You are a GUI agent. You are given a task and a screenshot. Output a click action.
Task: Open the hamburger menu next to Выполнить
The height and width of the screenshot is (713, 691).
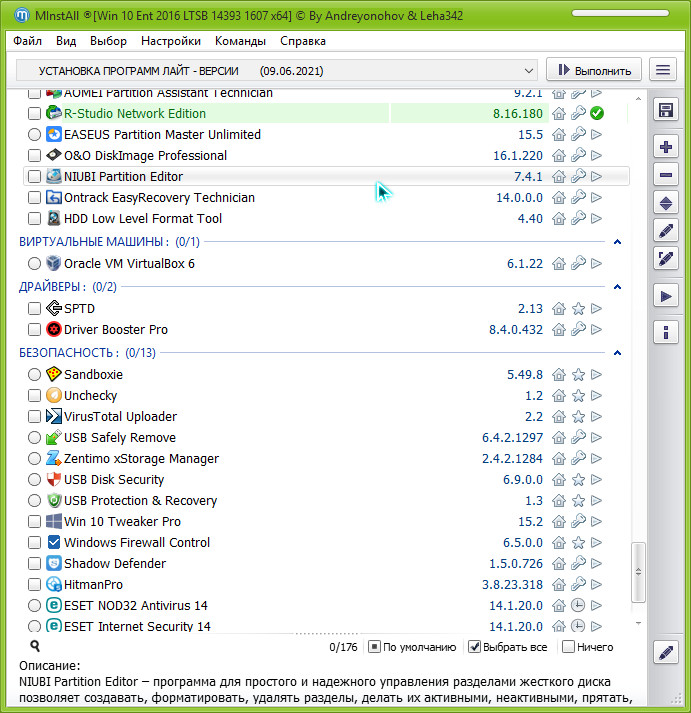pyautogui.click(x=662, y=70)
